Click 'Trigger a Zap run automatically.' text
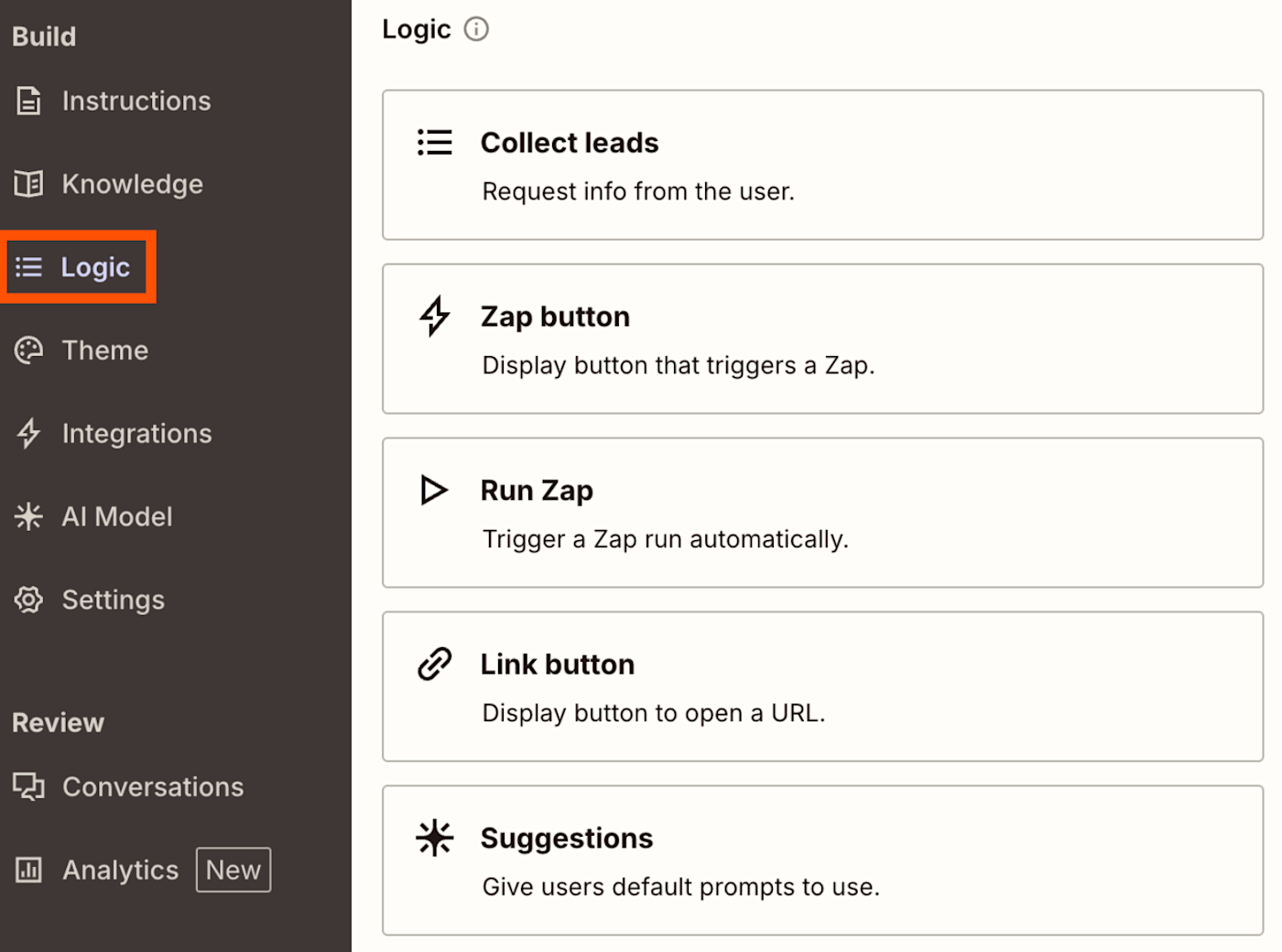Viewport: 1282px width, 952px height. pos(666,539)
